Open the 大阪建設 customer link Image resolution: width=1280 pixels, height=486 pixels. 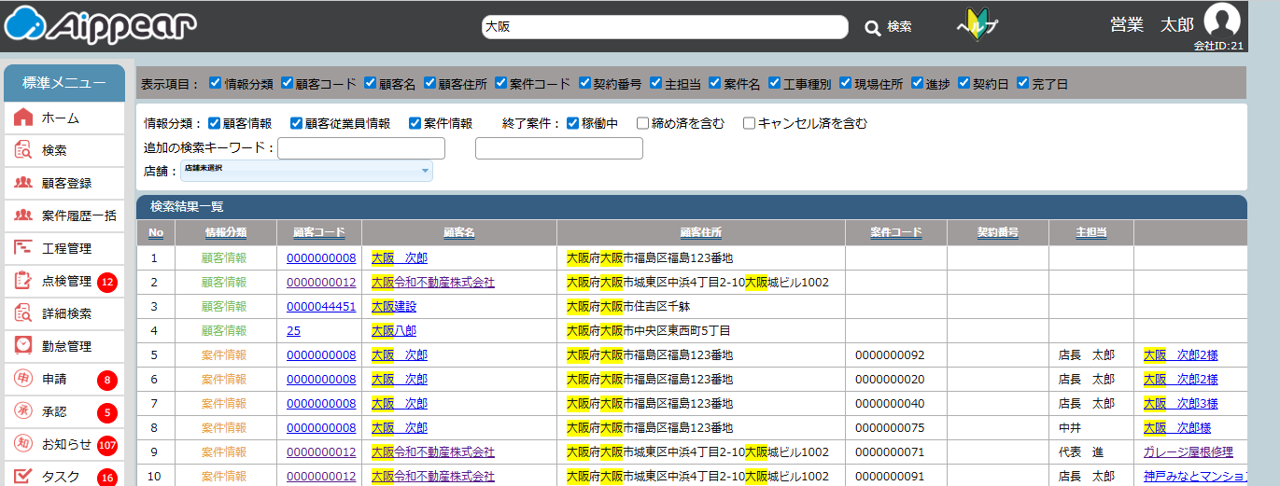393,306
